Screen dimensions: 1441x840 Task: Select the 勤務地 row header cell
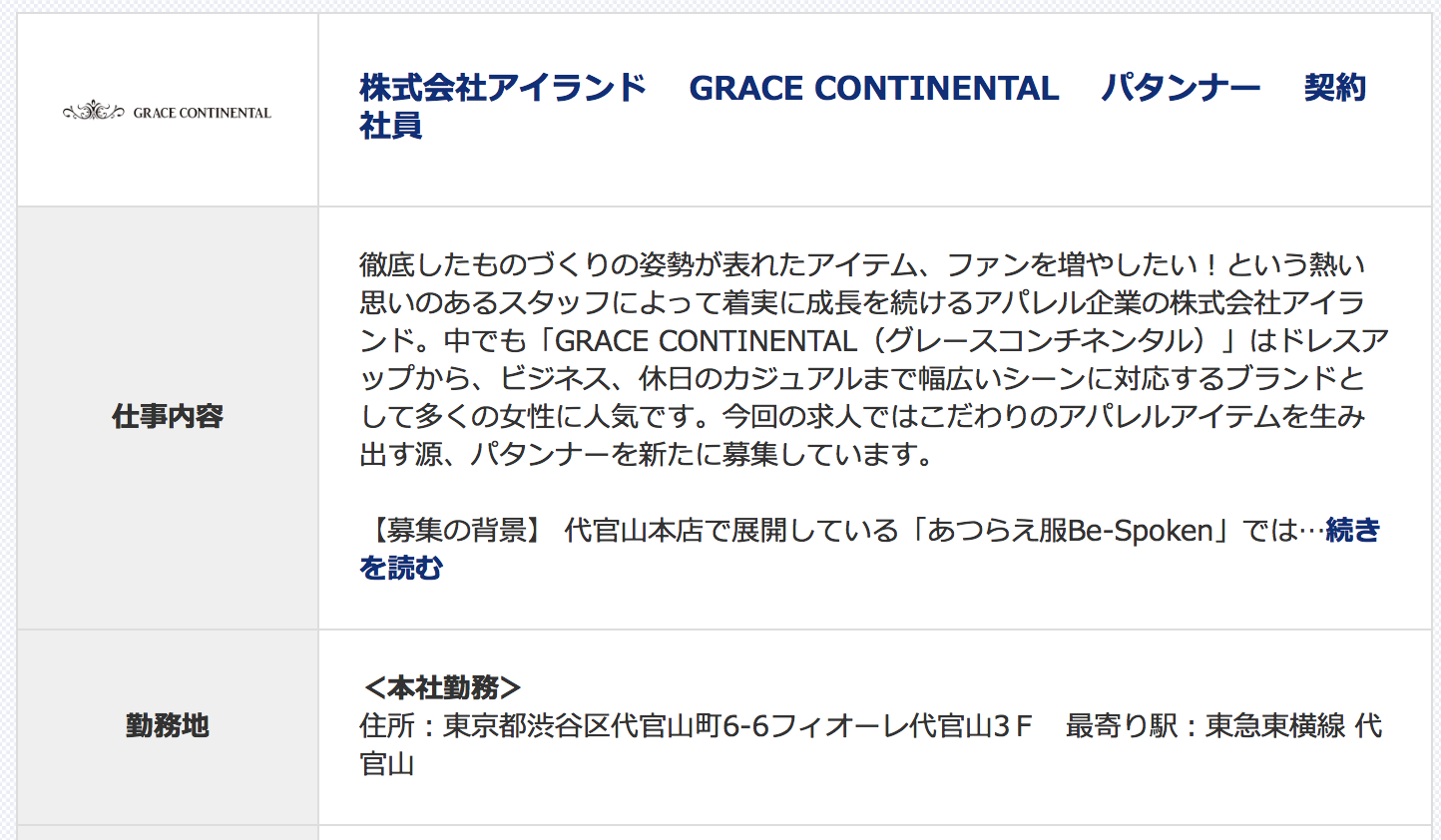(x=168, y=725)
